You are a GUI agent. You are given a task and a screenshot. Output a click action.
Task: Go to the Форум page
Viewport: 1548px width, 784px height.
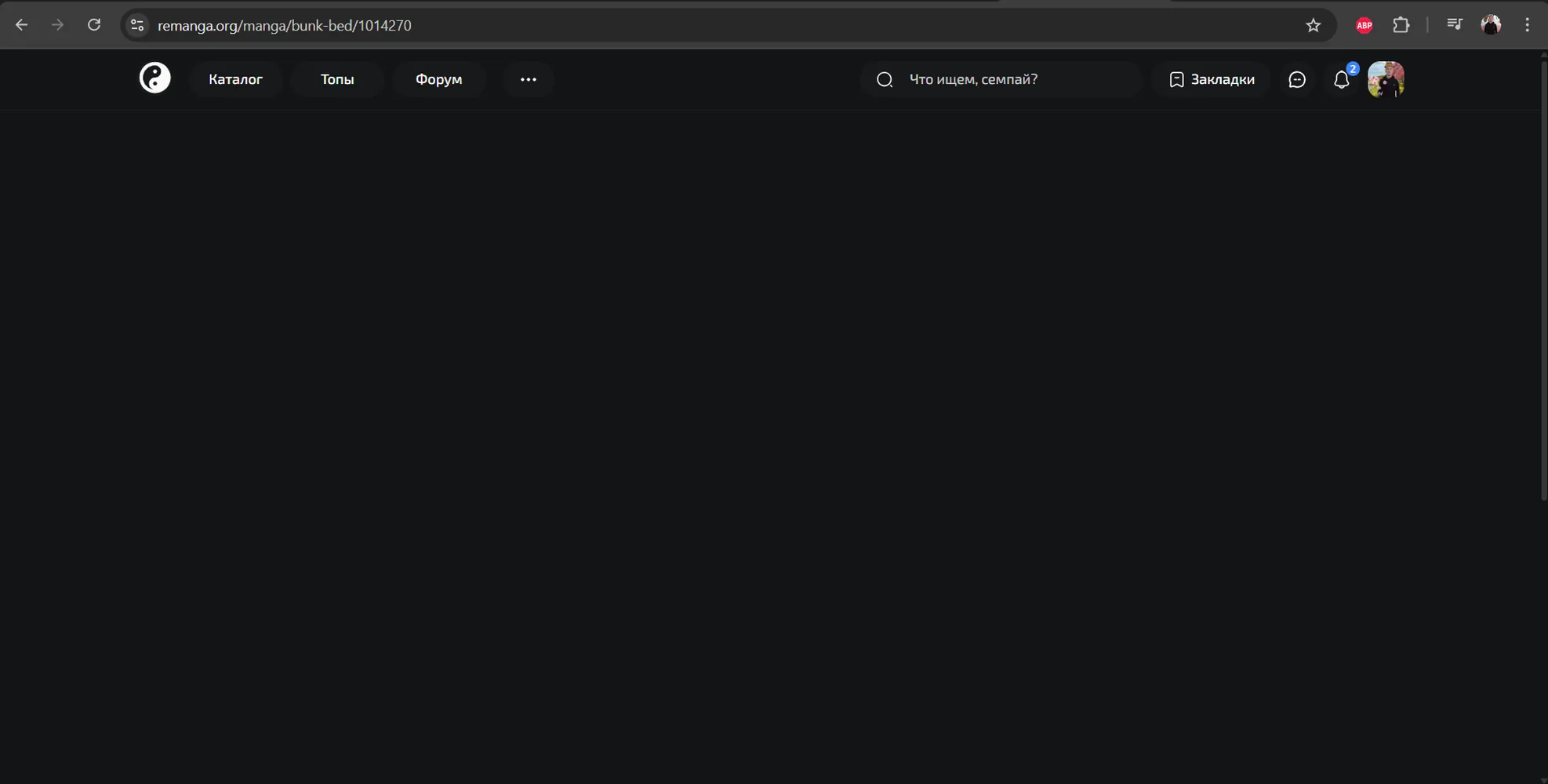438,79
